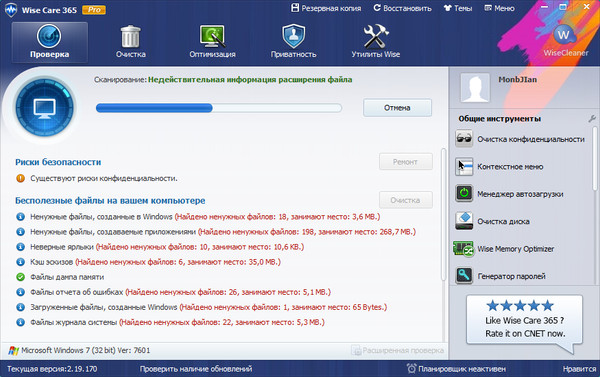Click the Бесполезные файлы на вашем компьютере heading
600x377 pixels.
110,201
